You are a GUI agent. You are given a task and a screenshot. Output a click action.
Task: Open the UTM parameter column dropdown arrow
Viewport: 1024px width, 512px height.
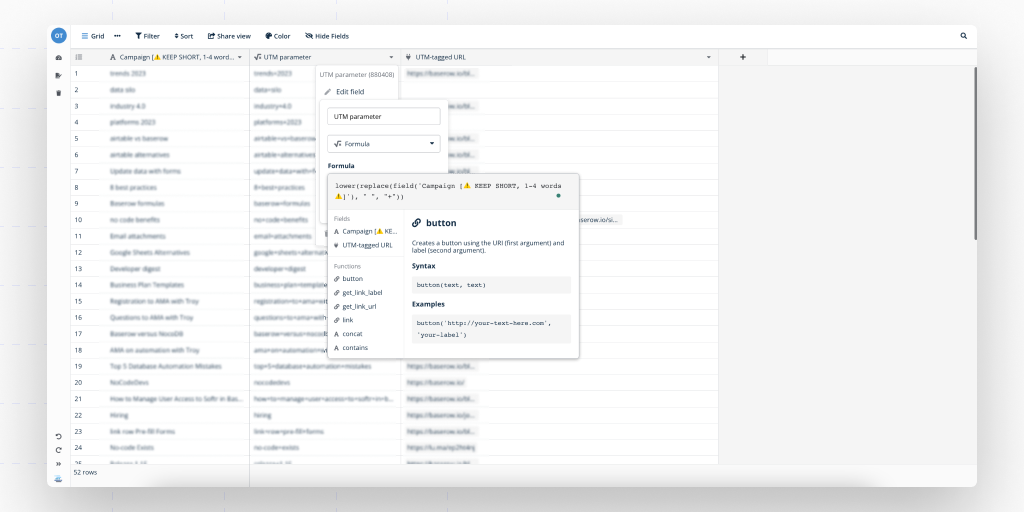(391, 58)
